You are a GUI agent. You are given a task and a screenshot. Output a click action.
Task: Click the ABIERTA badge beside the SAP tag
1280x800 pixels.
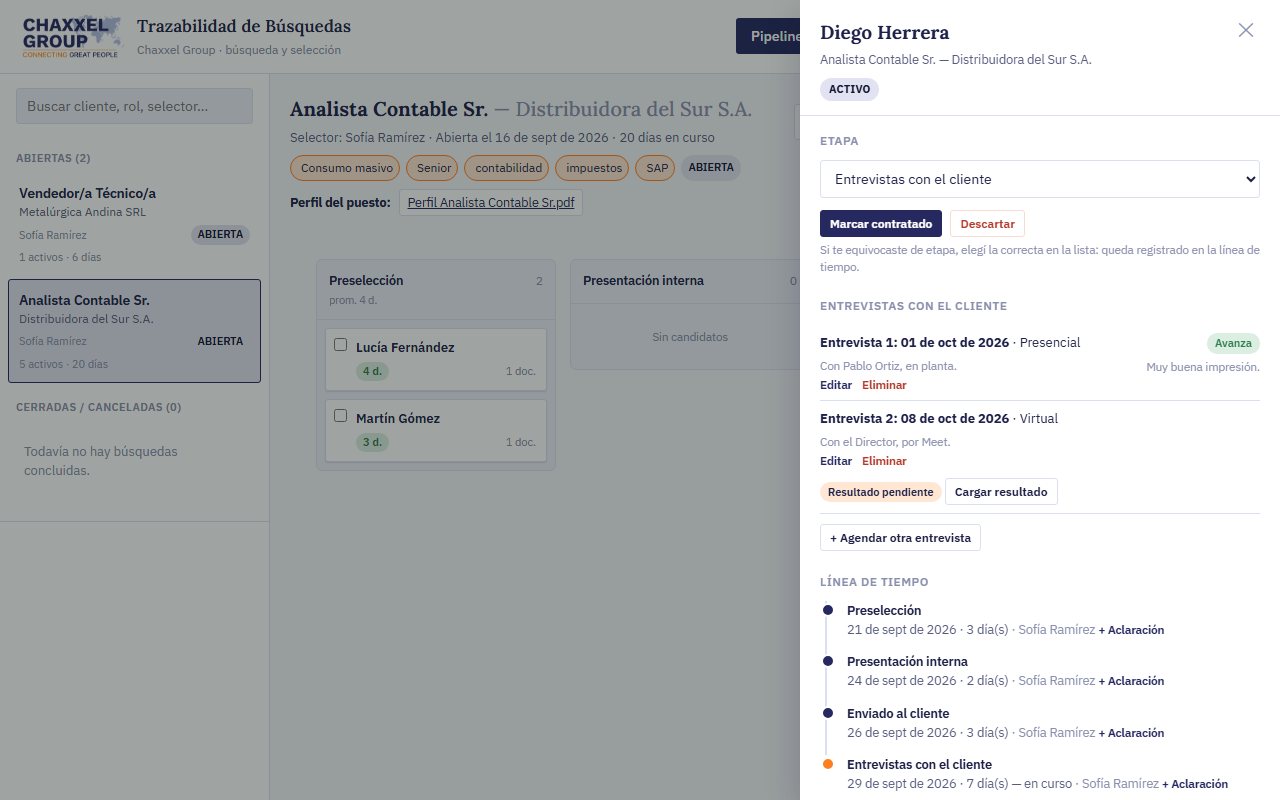pos(711,168)
